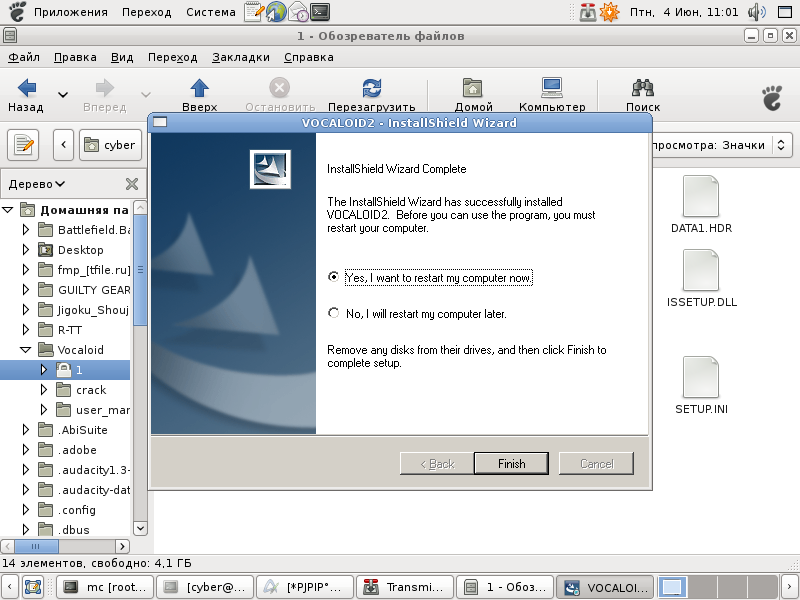Toggle text location edit pencil button
Screen dimensions: 800x600
tap(23, 145)
